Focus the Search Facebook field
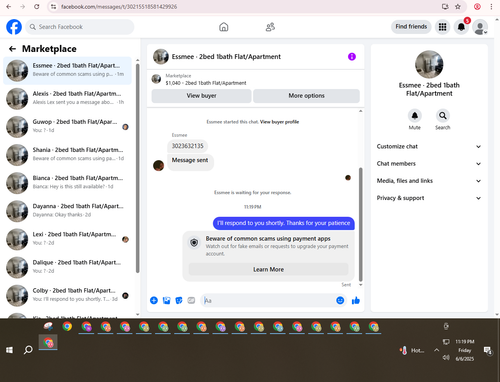 point(80,27)
